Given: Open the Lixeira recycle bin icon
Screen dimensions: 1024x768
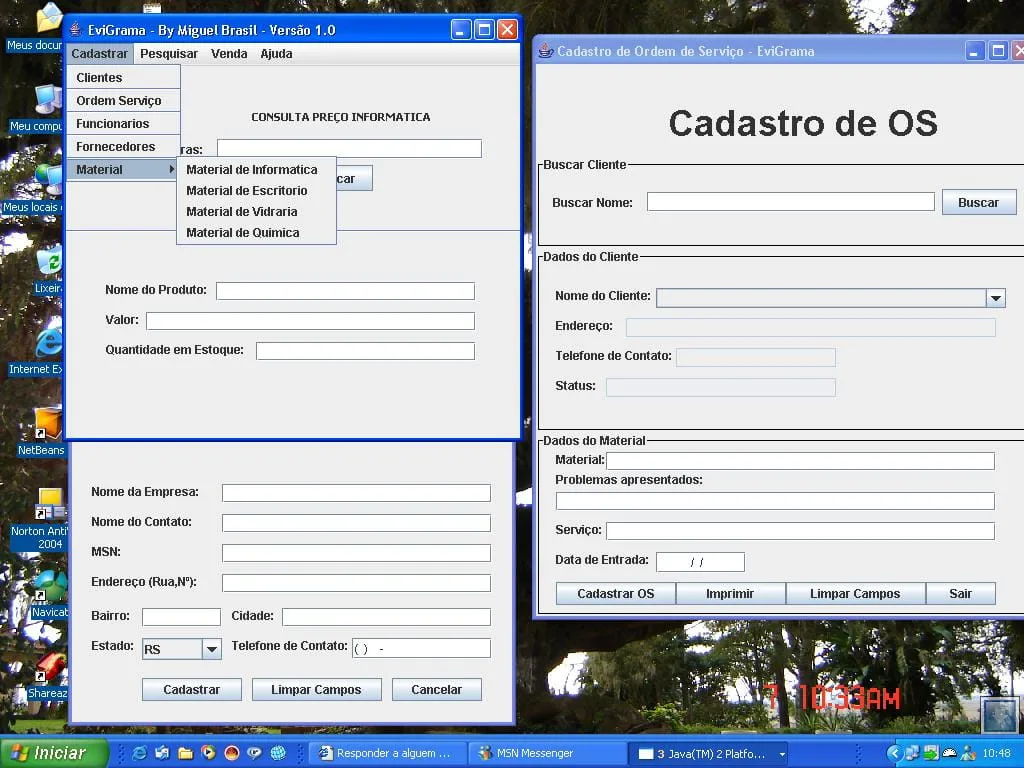Looking at the screenshot, I should (49, 270).
